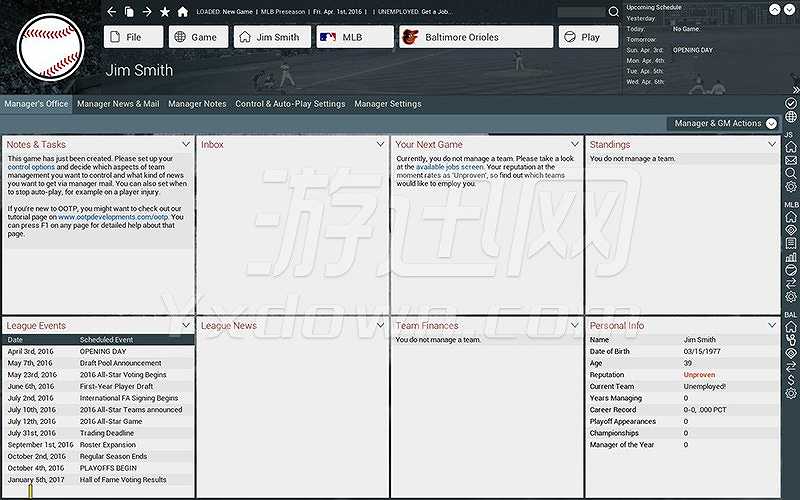Switch to Manager News & Mail tab
This screenshot has height=500, width=800.
(x=118, y=104)
